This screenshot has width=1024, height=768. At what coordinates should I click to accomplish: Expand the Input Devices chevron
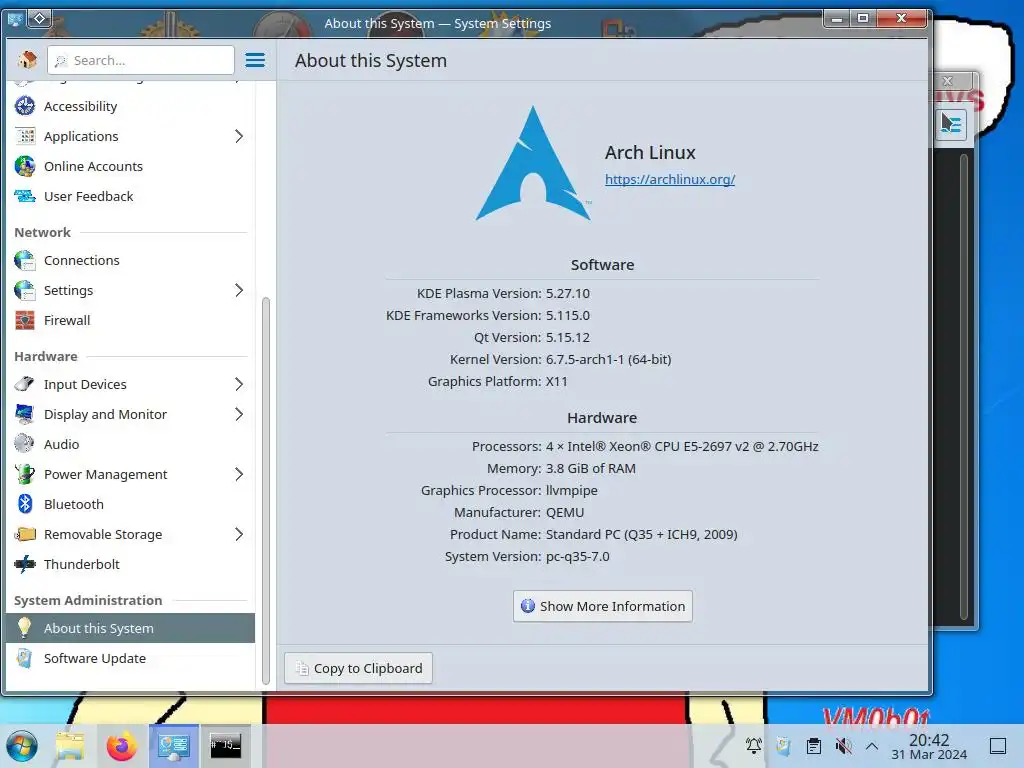(239, 385)
